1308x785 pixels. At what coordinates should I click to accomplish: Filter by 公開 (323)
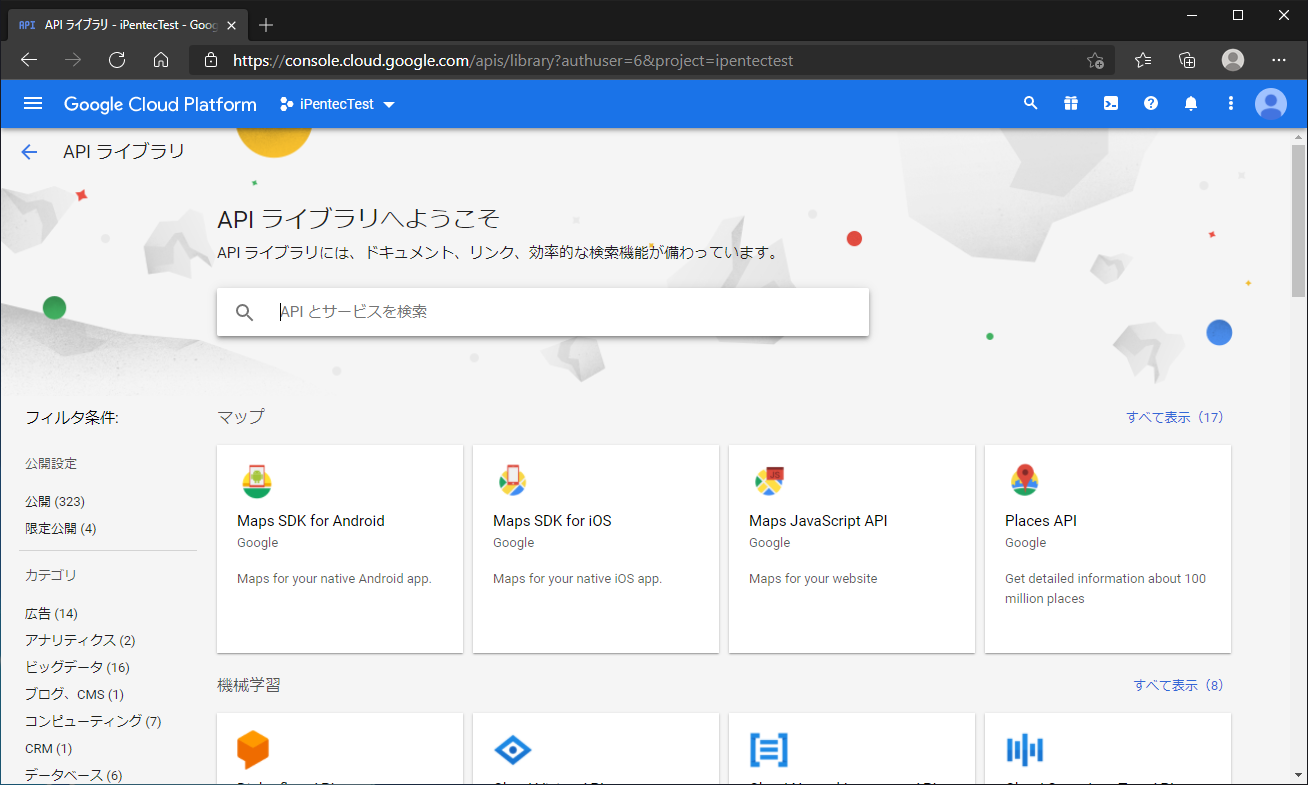coord(55,501)
